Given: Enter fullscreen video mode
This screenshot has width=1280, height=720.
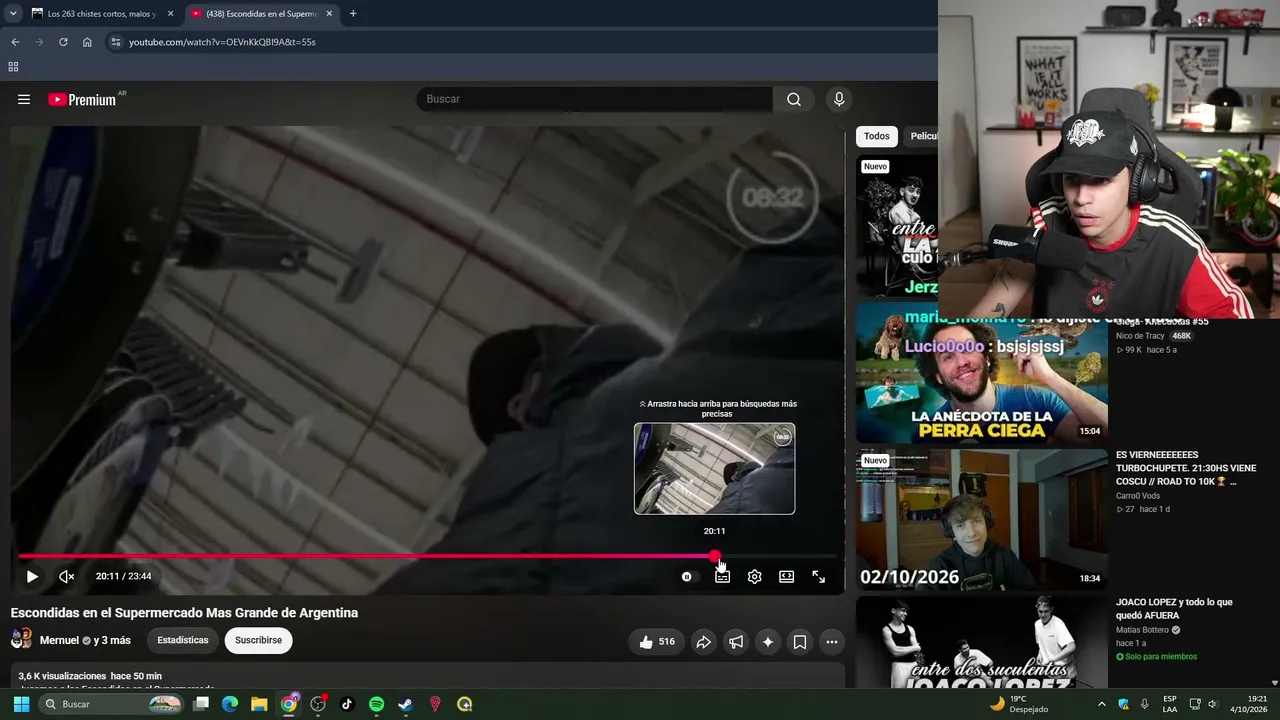Looking at the screenshot, I should pos(819,576).
